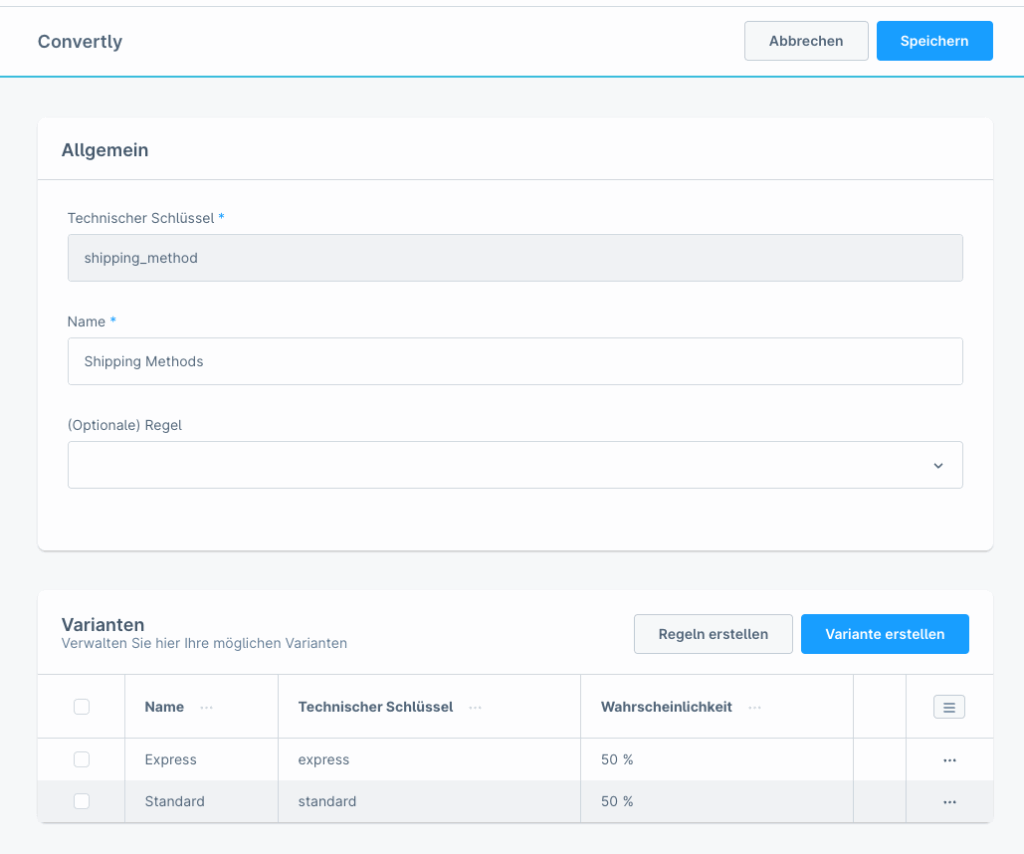Expand the (Optionale) Regel dropdown

point(515,465)
